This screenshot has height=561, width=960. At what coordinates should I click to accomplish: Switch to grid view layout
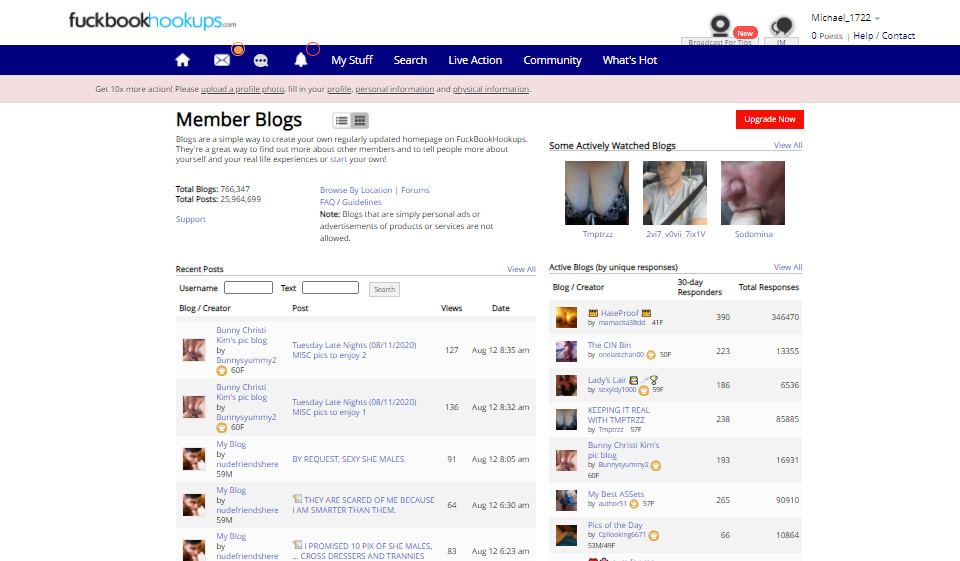pyautogui.click(x=359, y=121)
